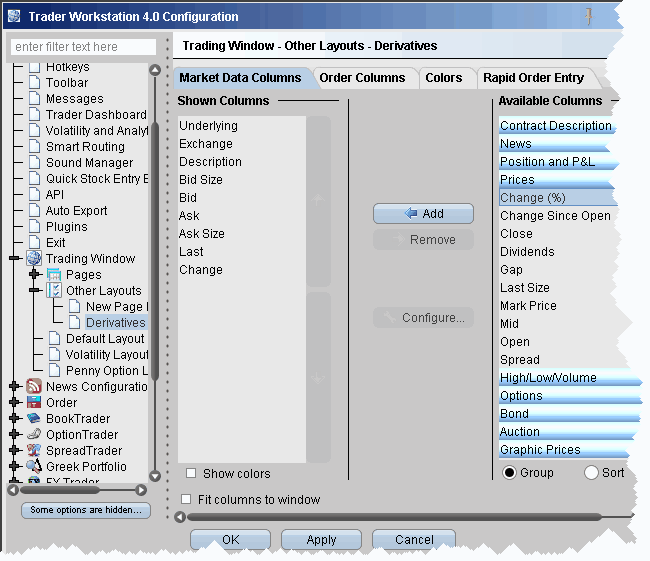Select the Group radio button
Screen dimensions: 650x561
[509, 473]
